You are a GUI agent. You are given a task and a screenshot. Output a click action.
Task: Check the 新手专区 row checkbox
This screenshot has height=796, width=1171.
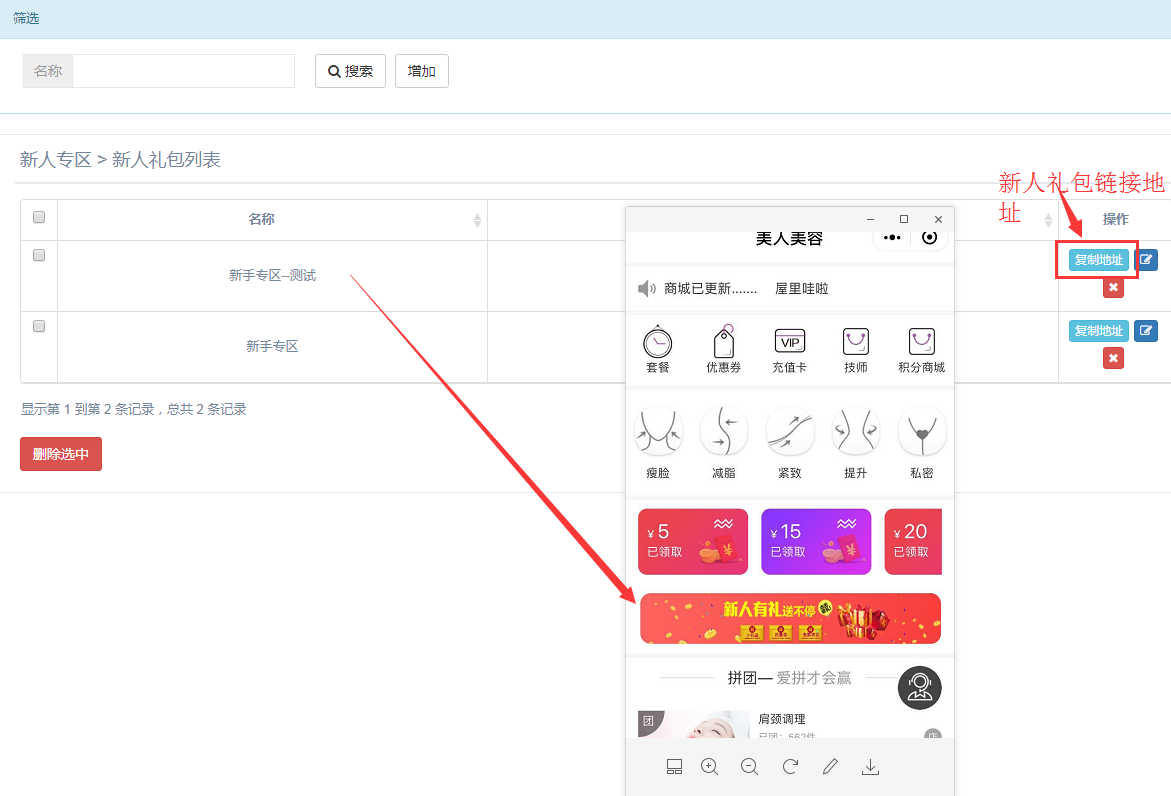pos(39,326)
